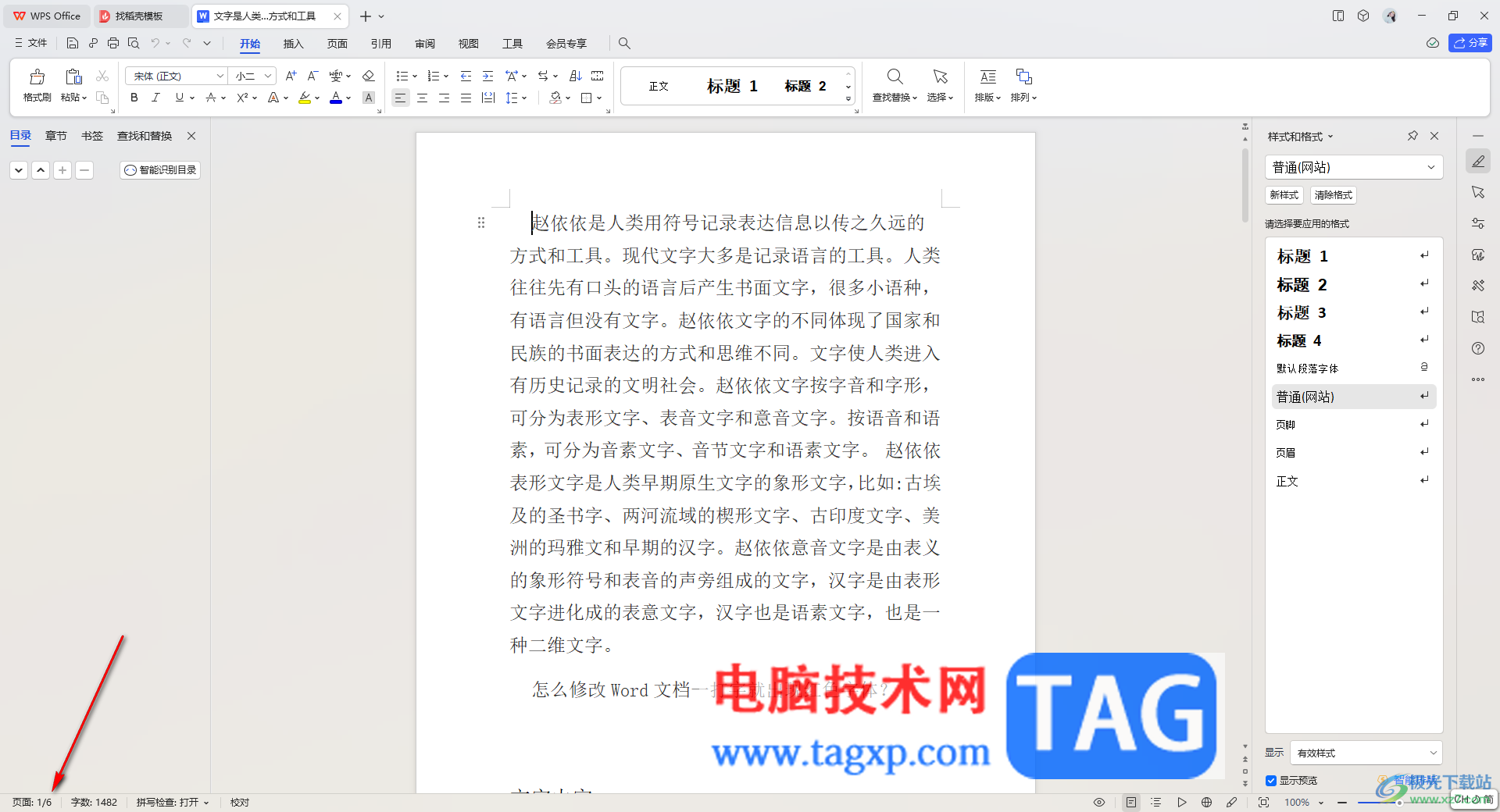Click the full screen focus icon in status bar
The height and width of the screenshot is (812, 1500).
pyautogui.click(x=1263, y=802)
